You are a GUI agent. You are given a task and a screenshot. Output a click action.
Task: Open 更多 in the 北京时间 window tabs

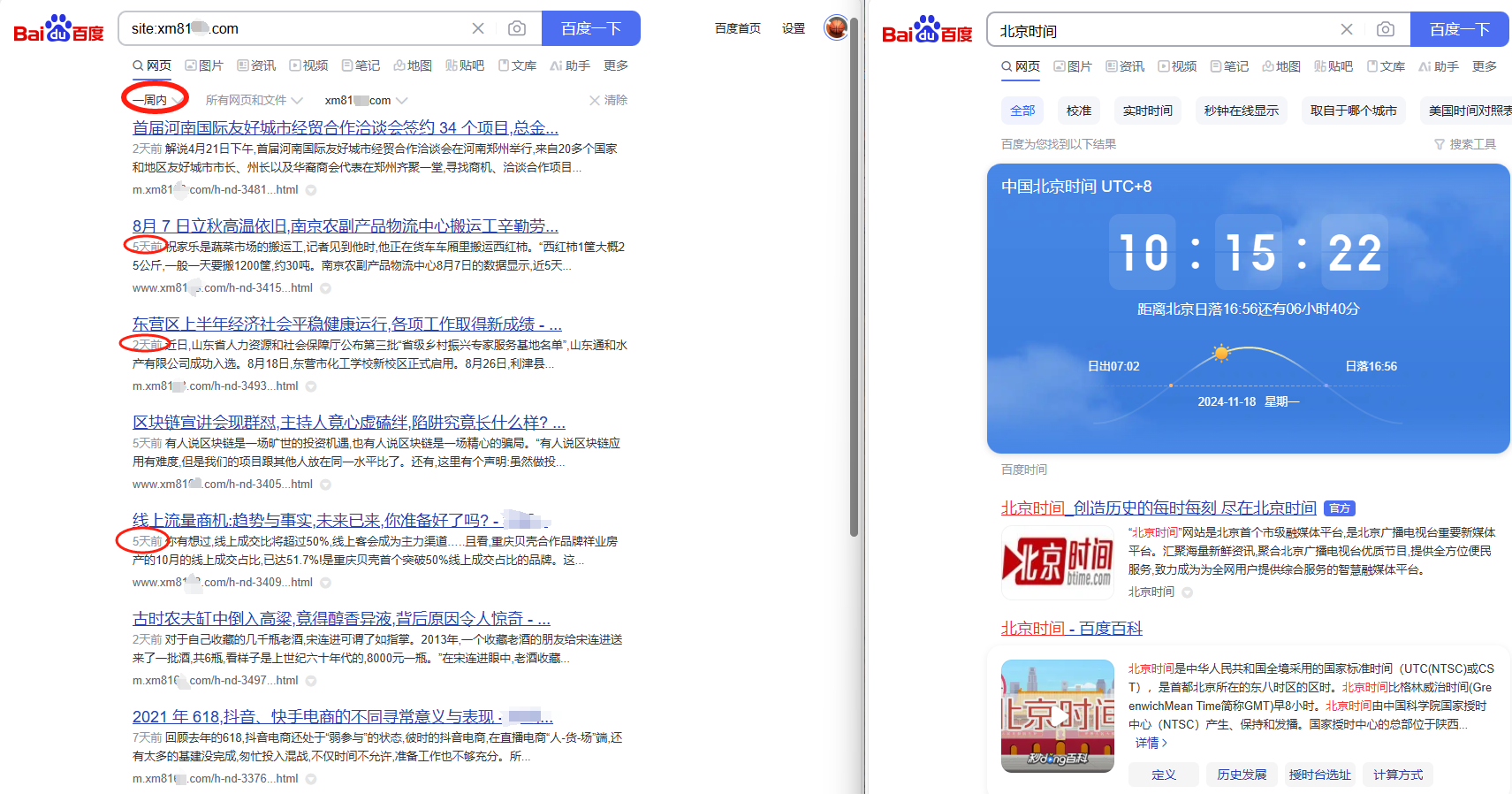point(1485,66)
